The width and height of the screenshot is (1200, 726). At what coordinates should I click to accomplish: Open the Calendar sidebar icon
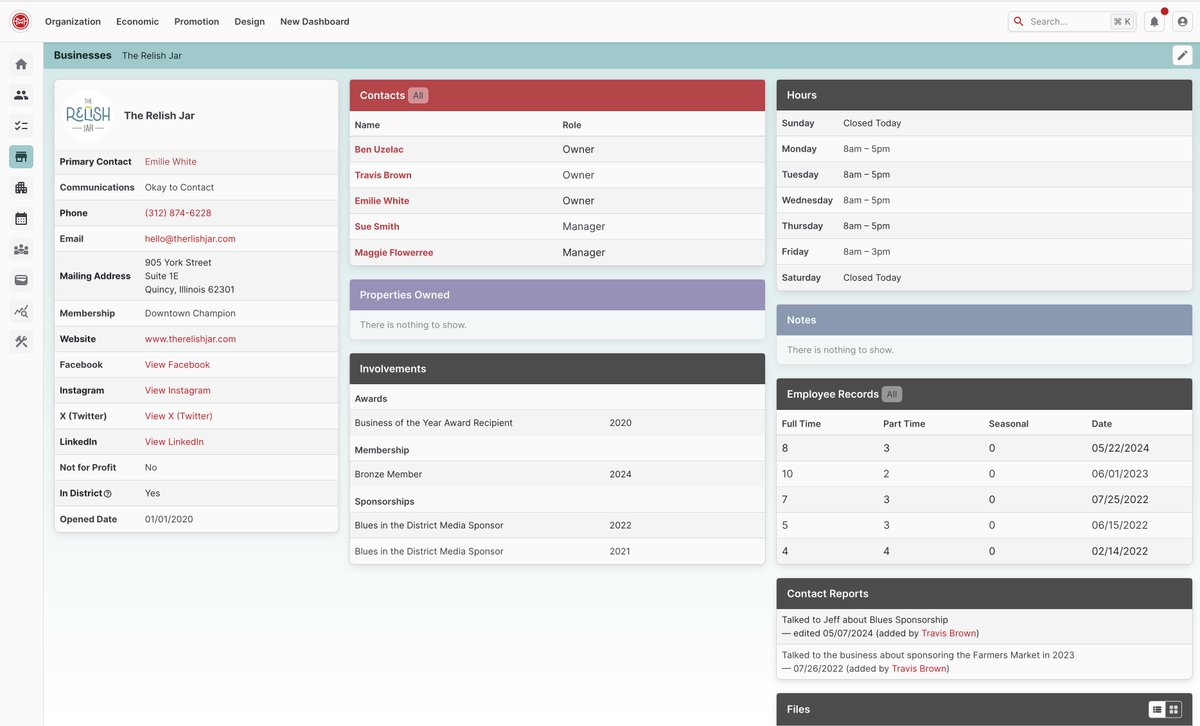click(21, 219)
